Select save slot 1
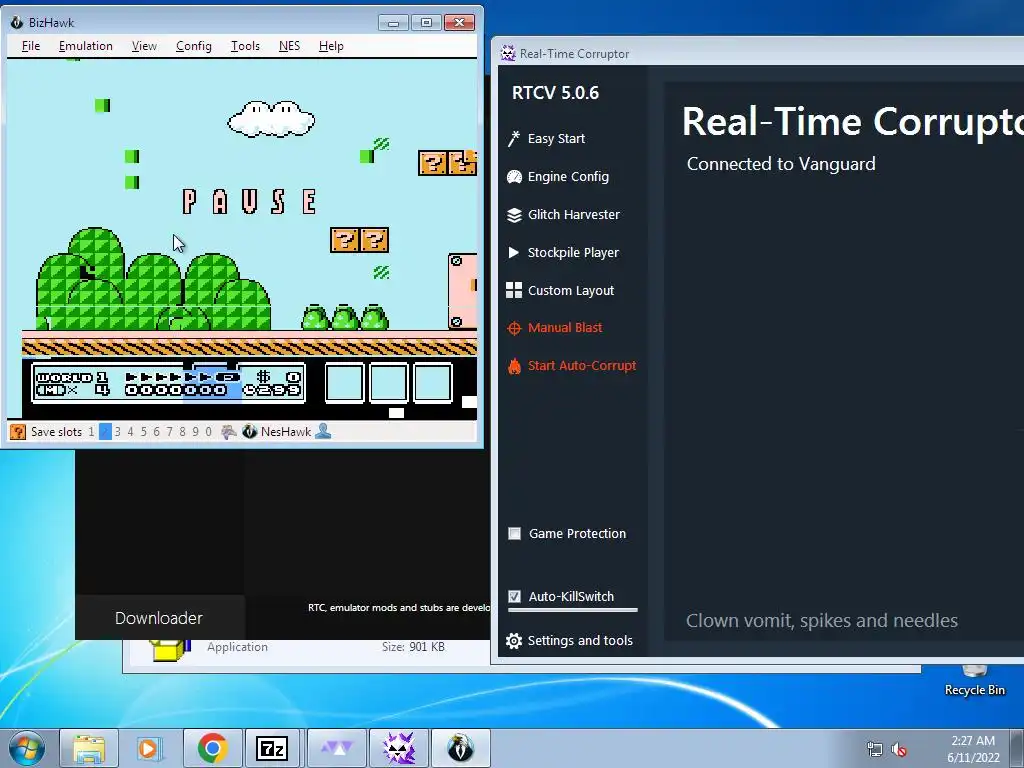The image size is (1024, 768). click(x=91, y=432)
